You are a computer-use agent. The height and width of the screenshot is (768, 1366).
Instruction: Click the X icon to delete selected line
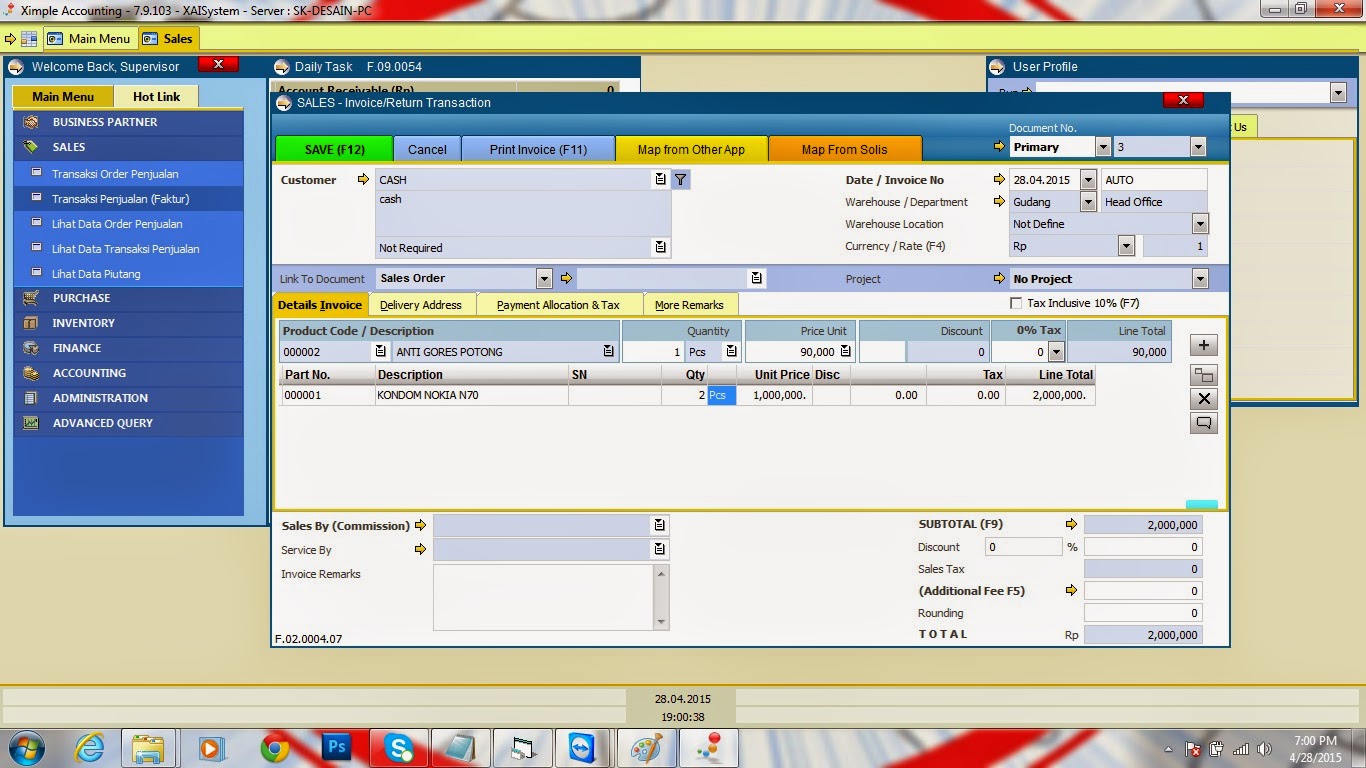coord(1204,398)
